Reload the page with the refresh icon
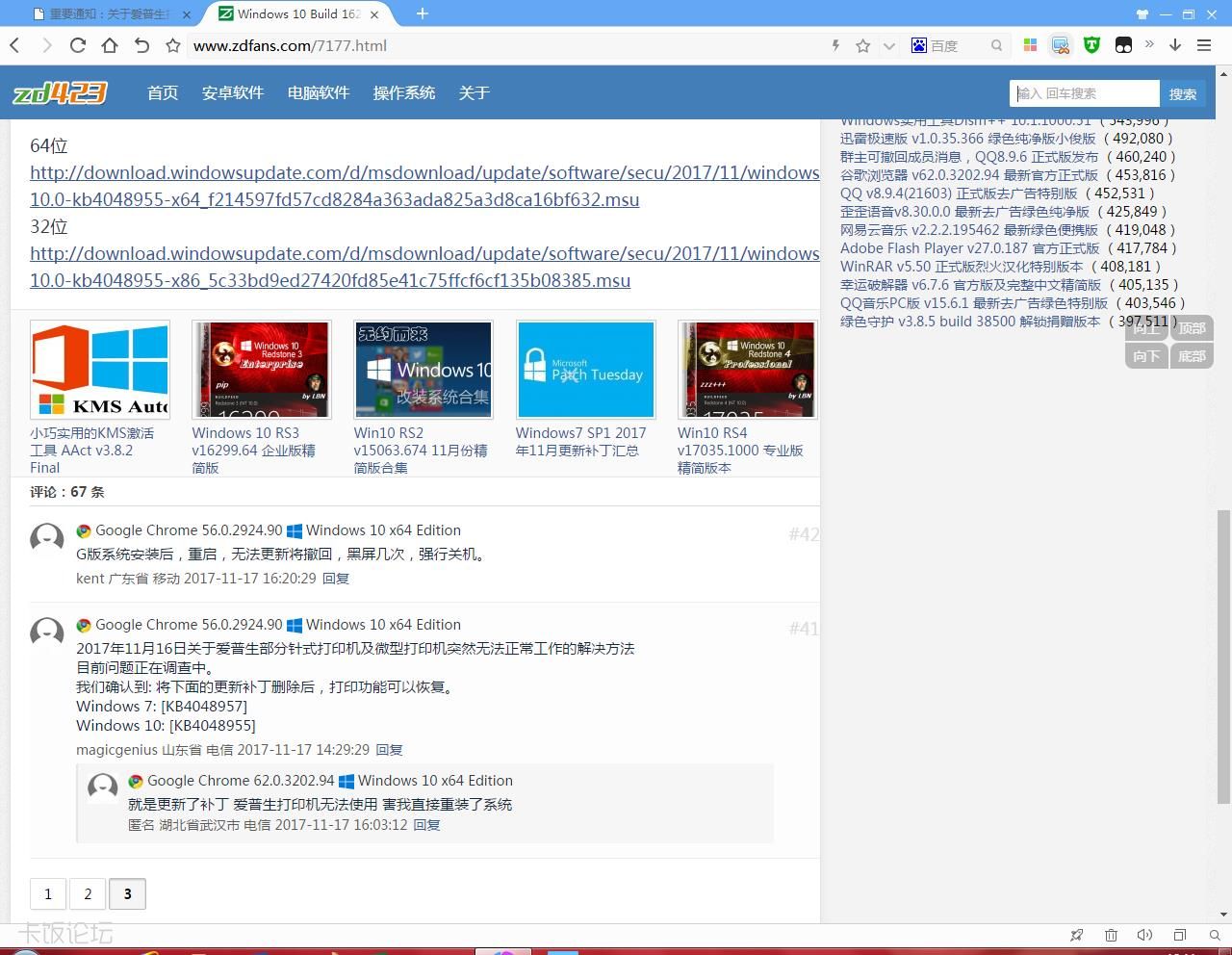This screenshot has height=955, width=1232. click(78, 45)
